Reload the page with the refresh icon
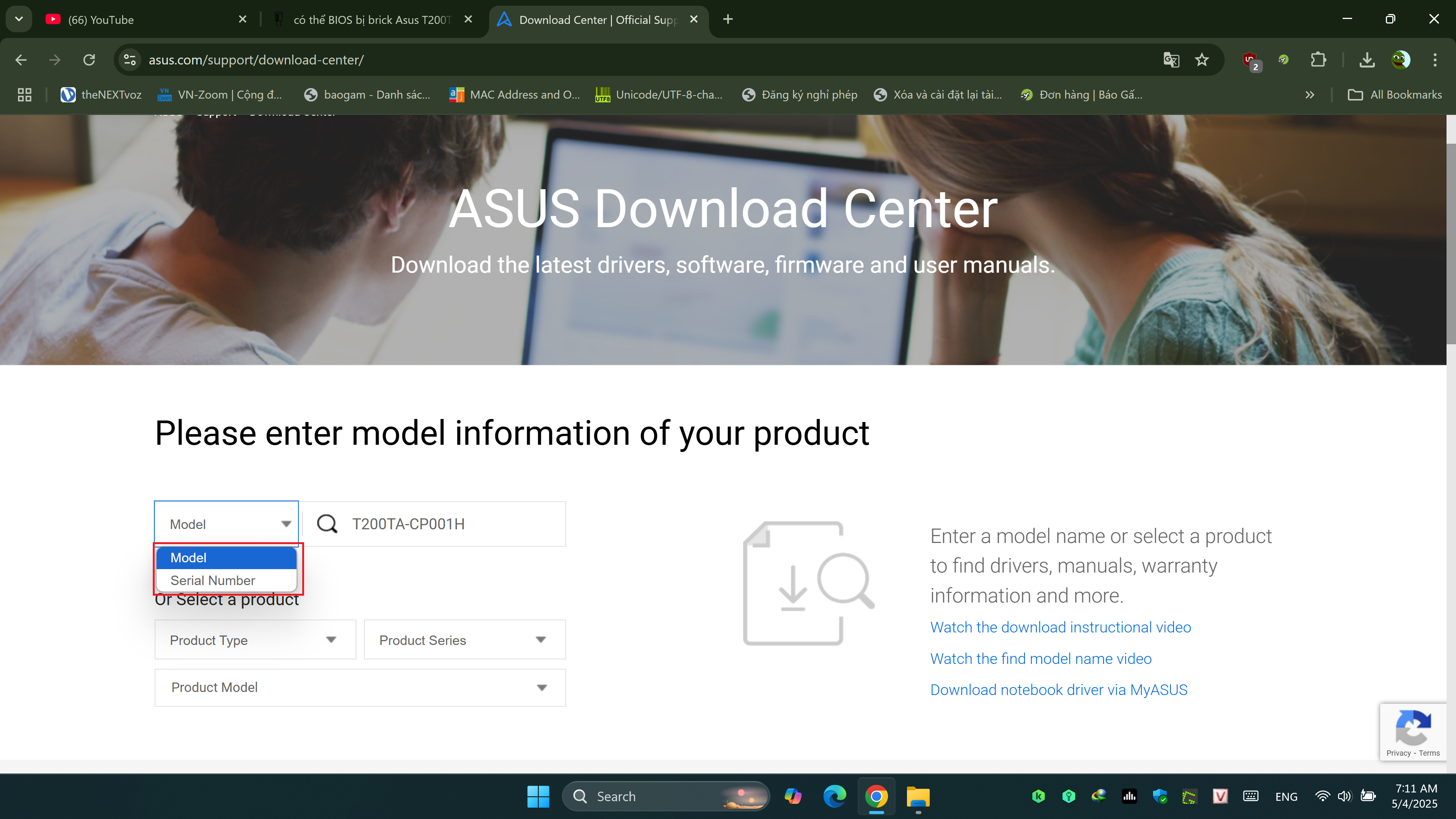 coord(89,60)
